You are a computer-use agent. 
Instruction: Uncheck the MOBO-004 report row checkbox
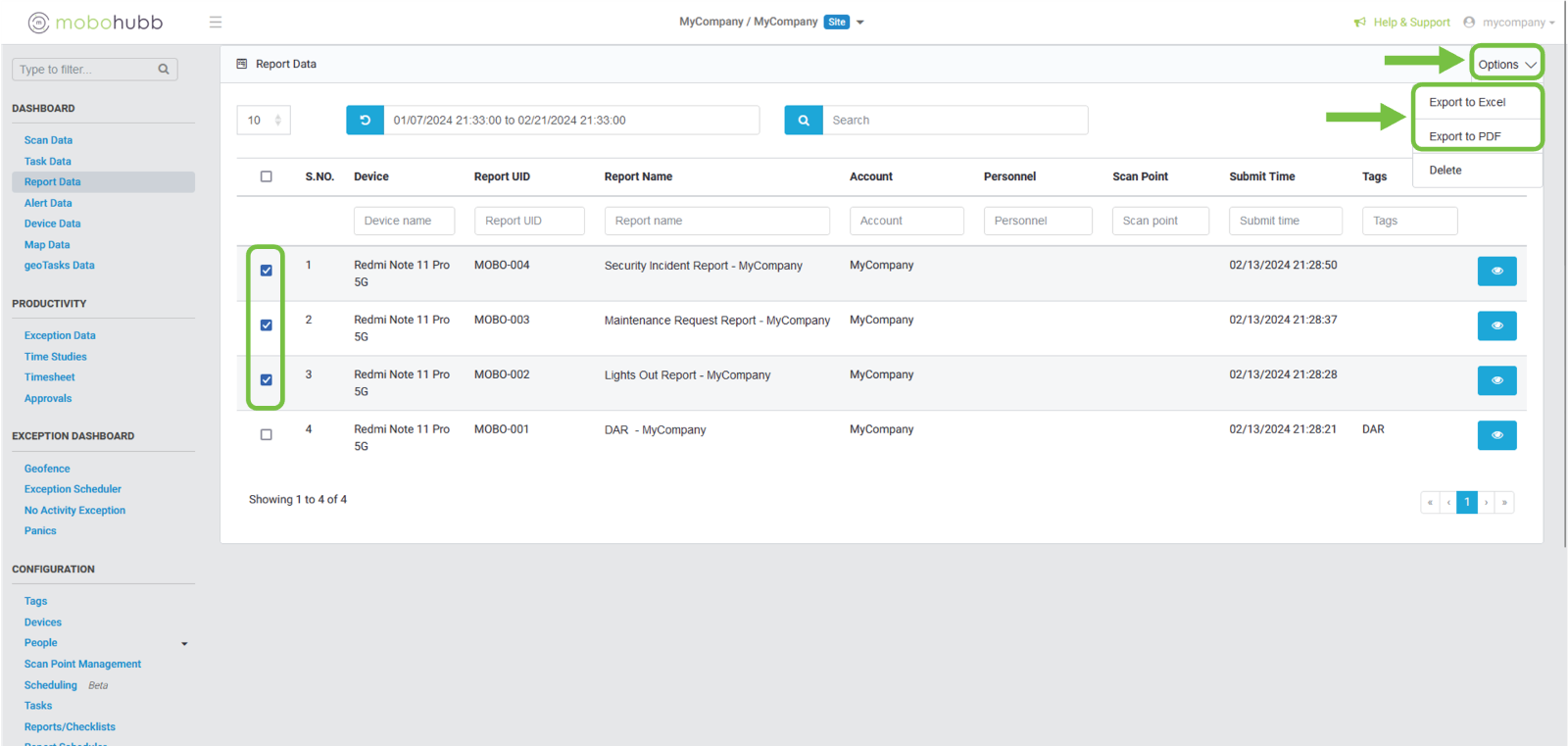pos(267,271)
